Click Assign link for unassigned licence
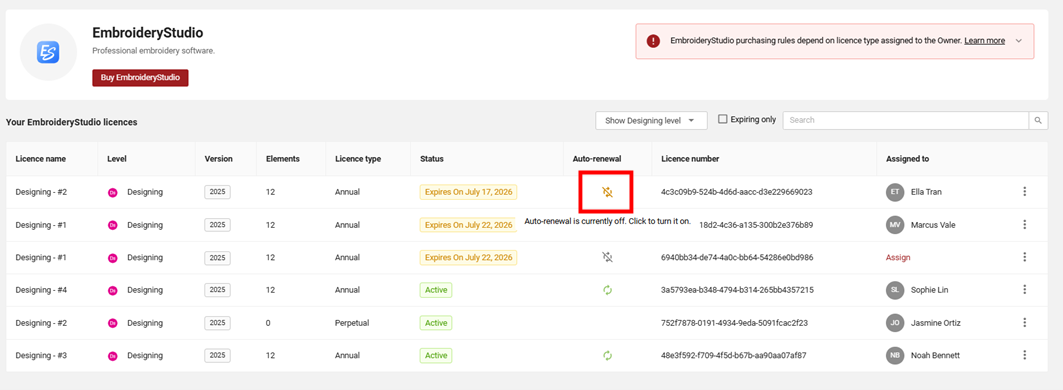 [898, 257]
